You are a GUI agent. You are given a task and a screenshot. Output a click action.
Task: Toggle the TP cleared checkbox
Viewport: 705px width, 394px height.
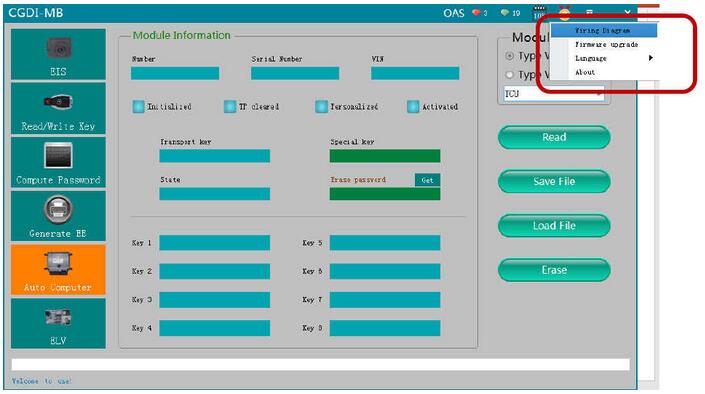tap(230, 107)
